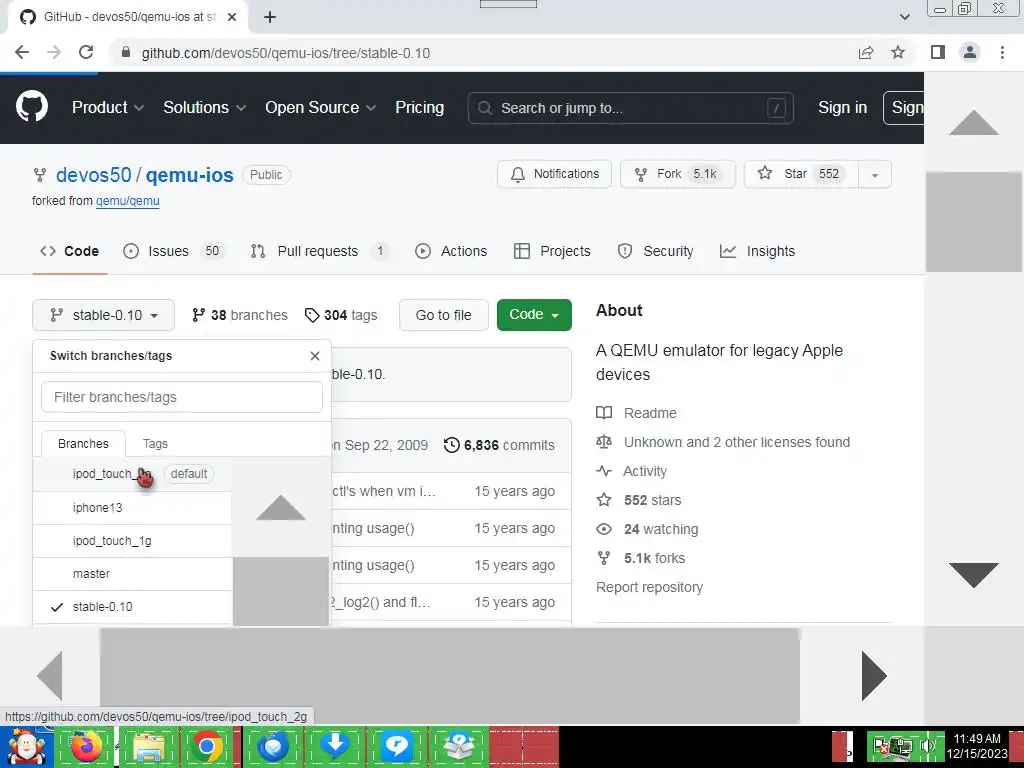Open the Chrome profile avatar

tap(970, 52)
